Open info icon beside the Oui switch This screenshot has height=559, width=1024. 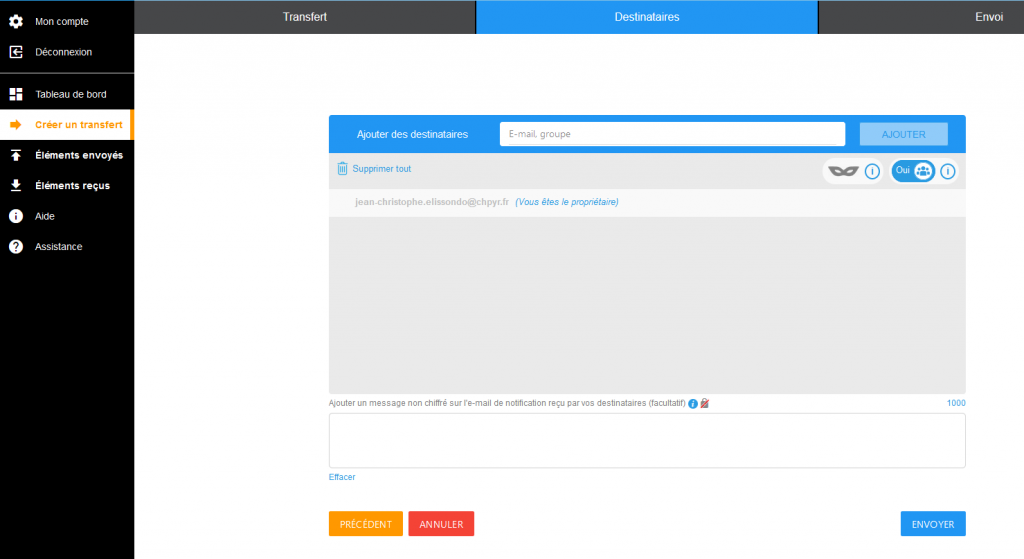(x=948, y=171)
